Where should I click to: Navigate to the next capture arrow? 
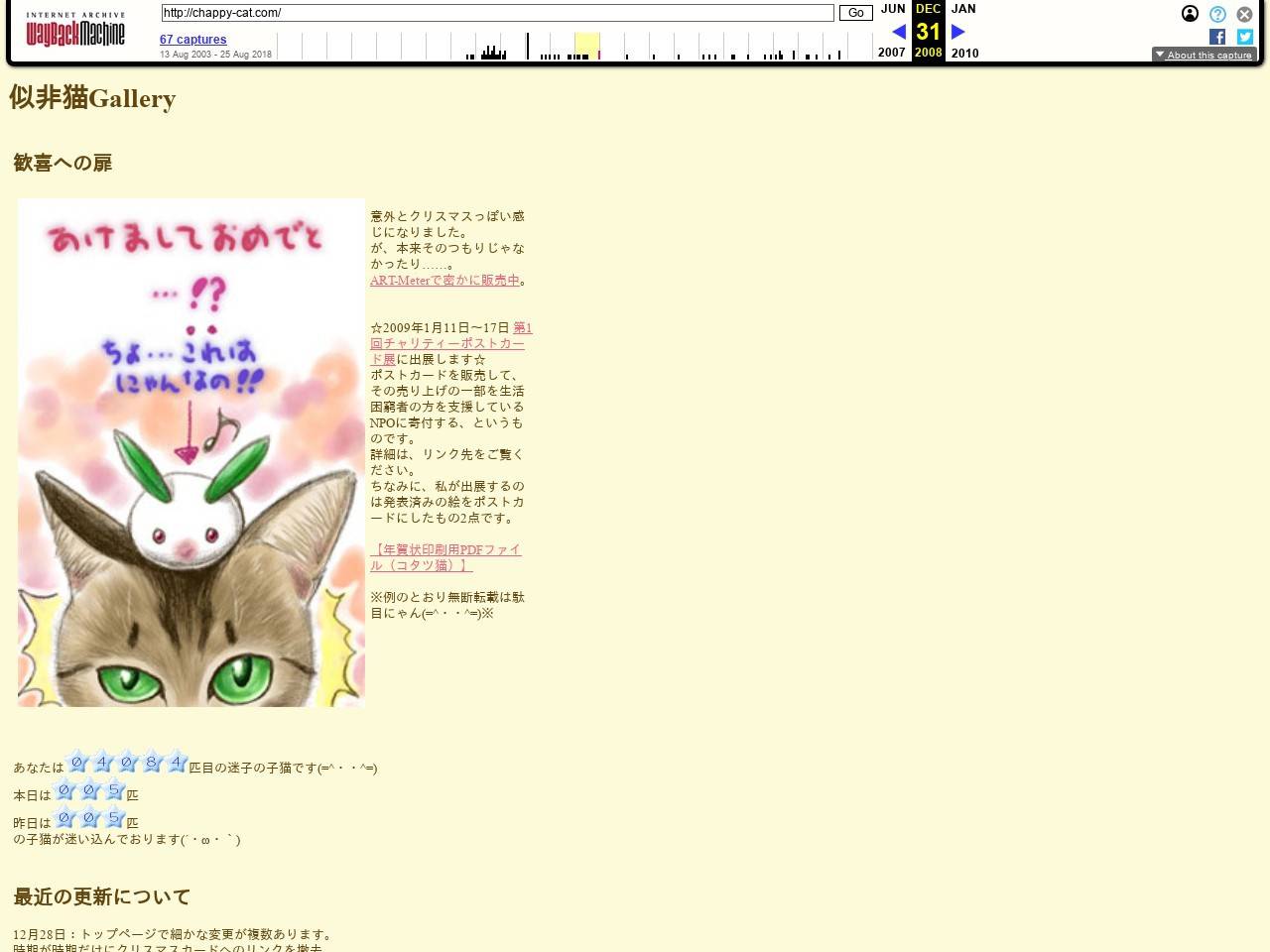tap(956, 32)
